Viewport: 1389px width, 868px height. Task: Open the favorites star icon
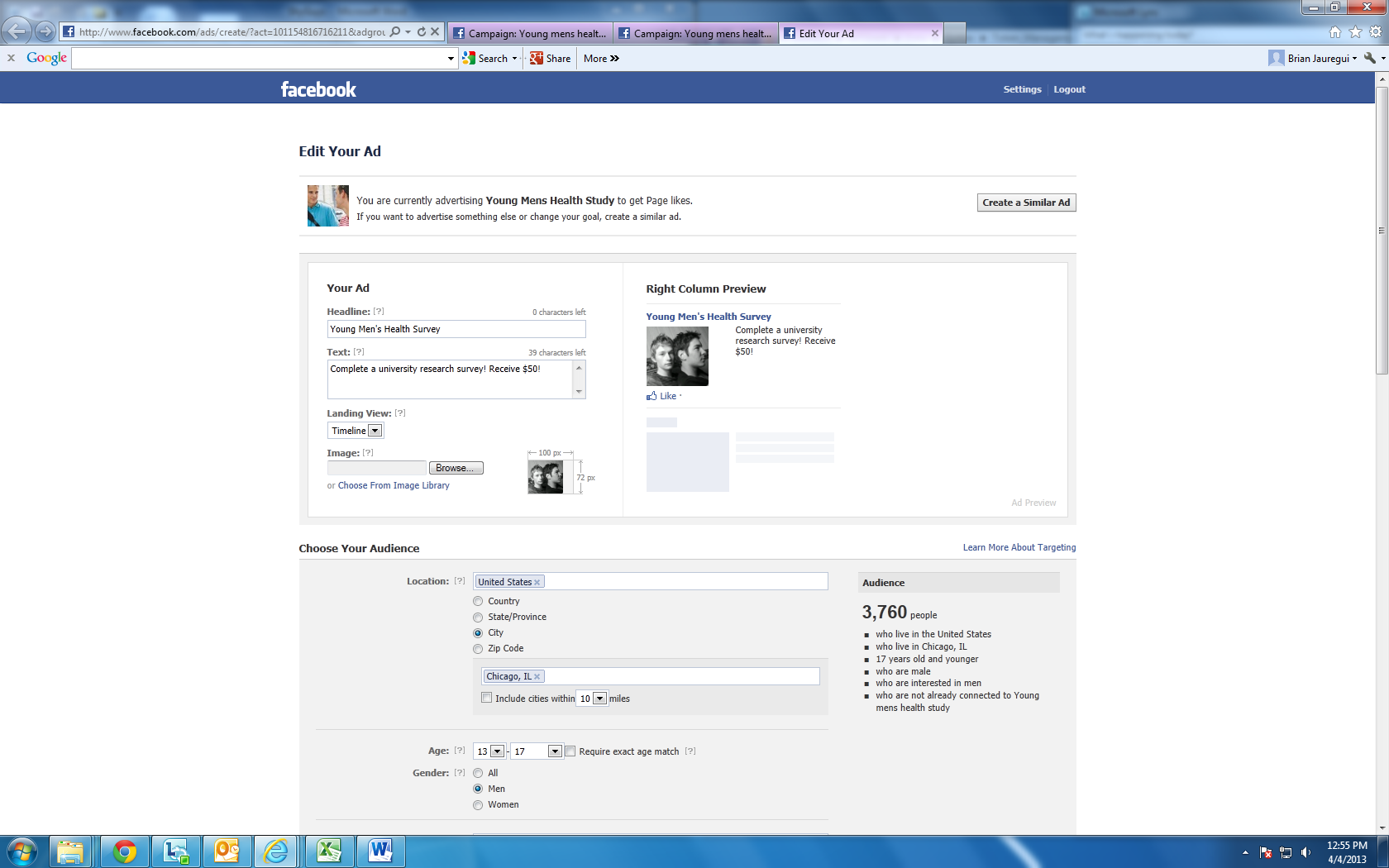click(1355, 32)
